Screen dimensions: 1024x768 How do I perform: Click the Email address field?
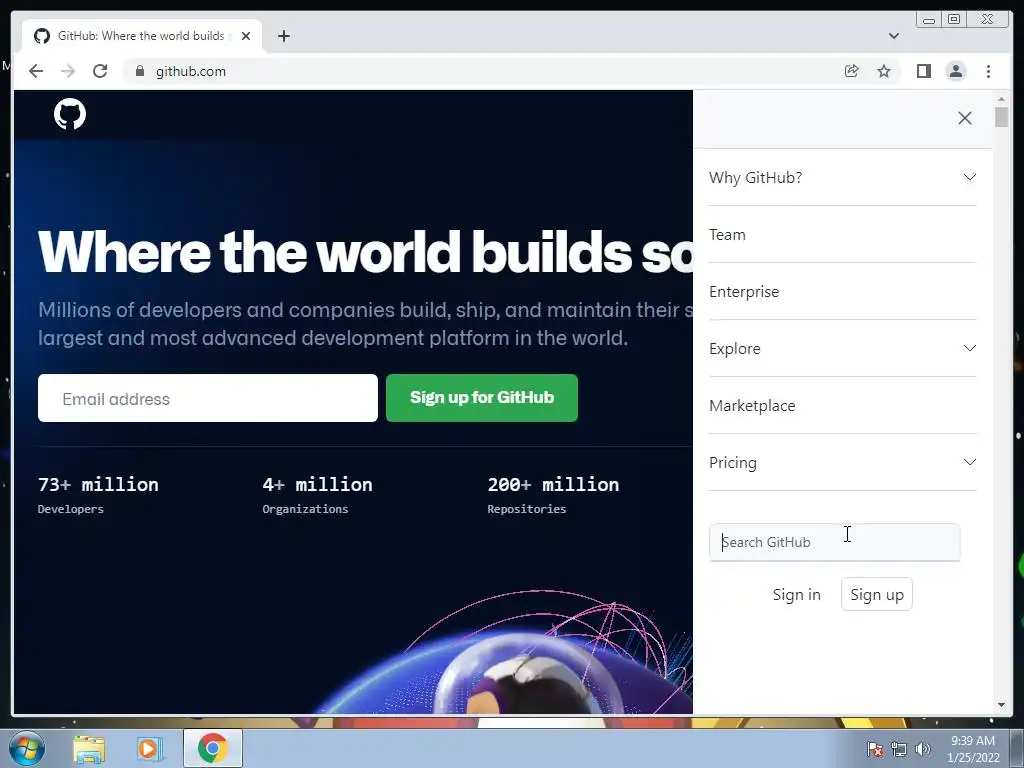208,398
